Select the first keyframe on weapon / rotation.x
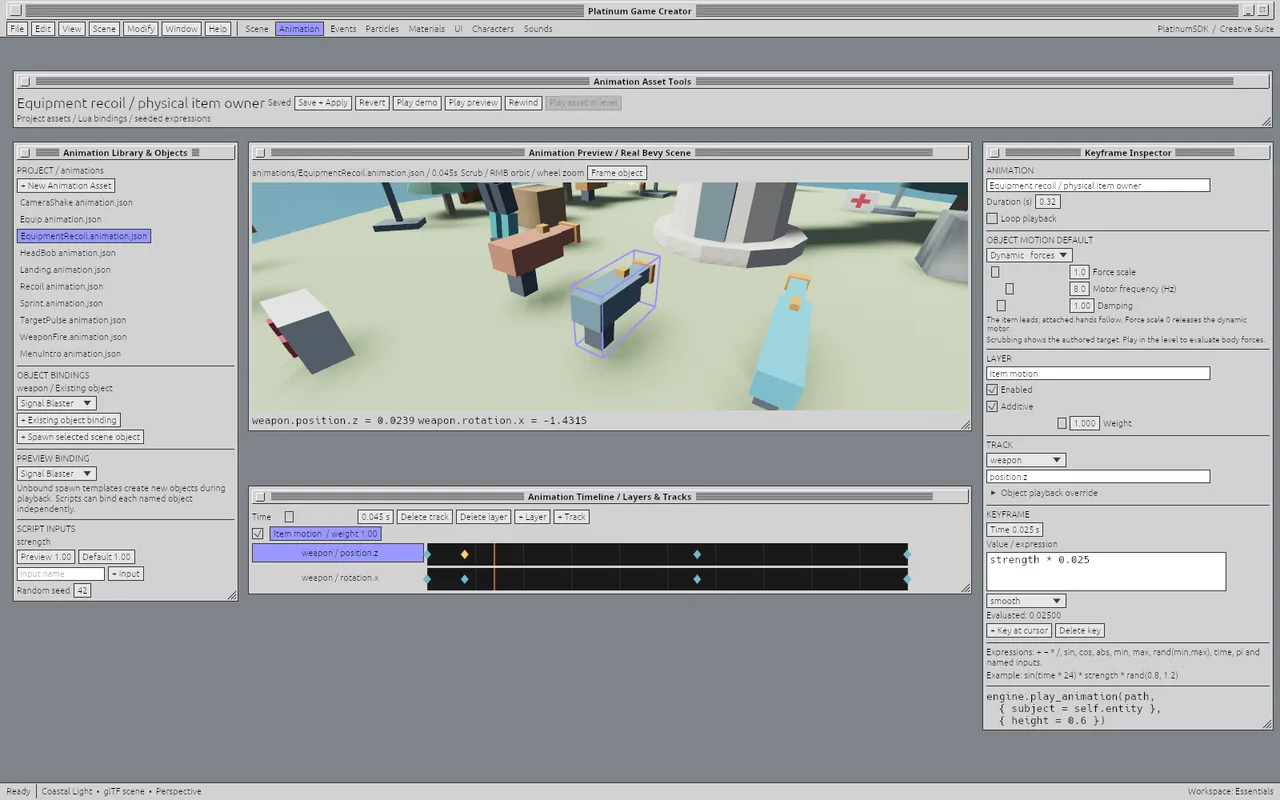This screenshot has height=800, width=1280. [x=428, y=579]
